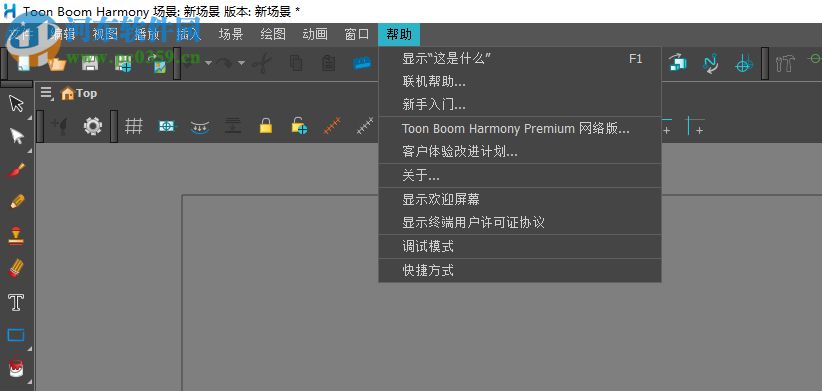Toggle the safe area crosshair icon
The width and height of the screenshot is (822, 391).
click(x=167, y=126)
